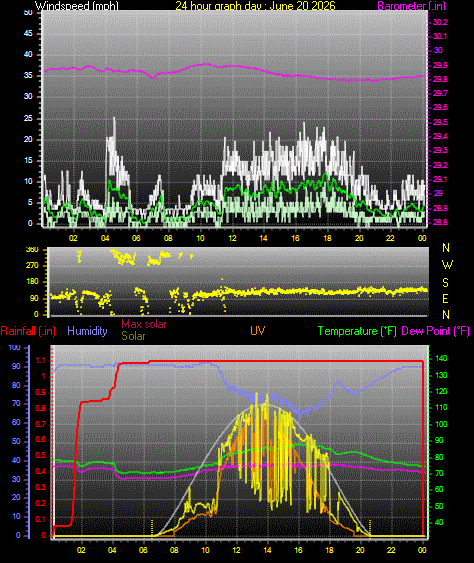Image resolution: width=474 pixels, height=563 pixels.
Task: Click the Barometer (.in) legend label
Action: click(412, 6)
